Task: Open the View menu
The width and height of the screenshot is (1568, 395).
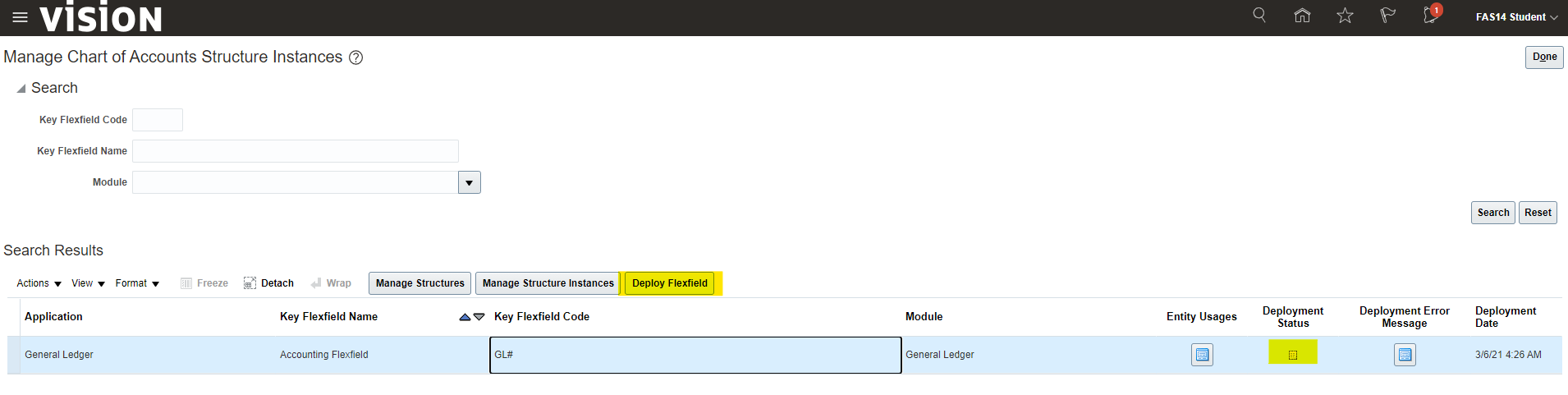Action: [88, 283]
